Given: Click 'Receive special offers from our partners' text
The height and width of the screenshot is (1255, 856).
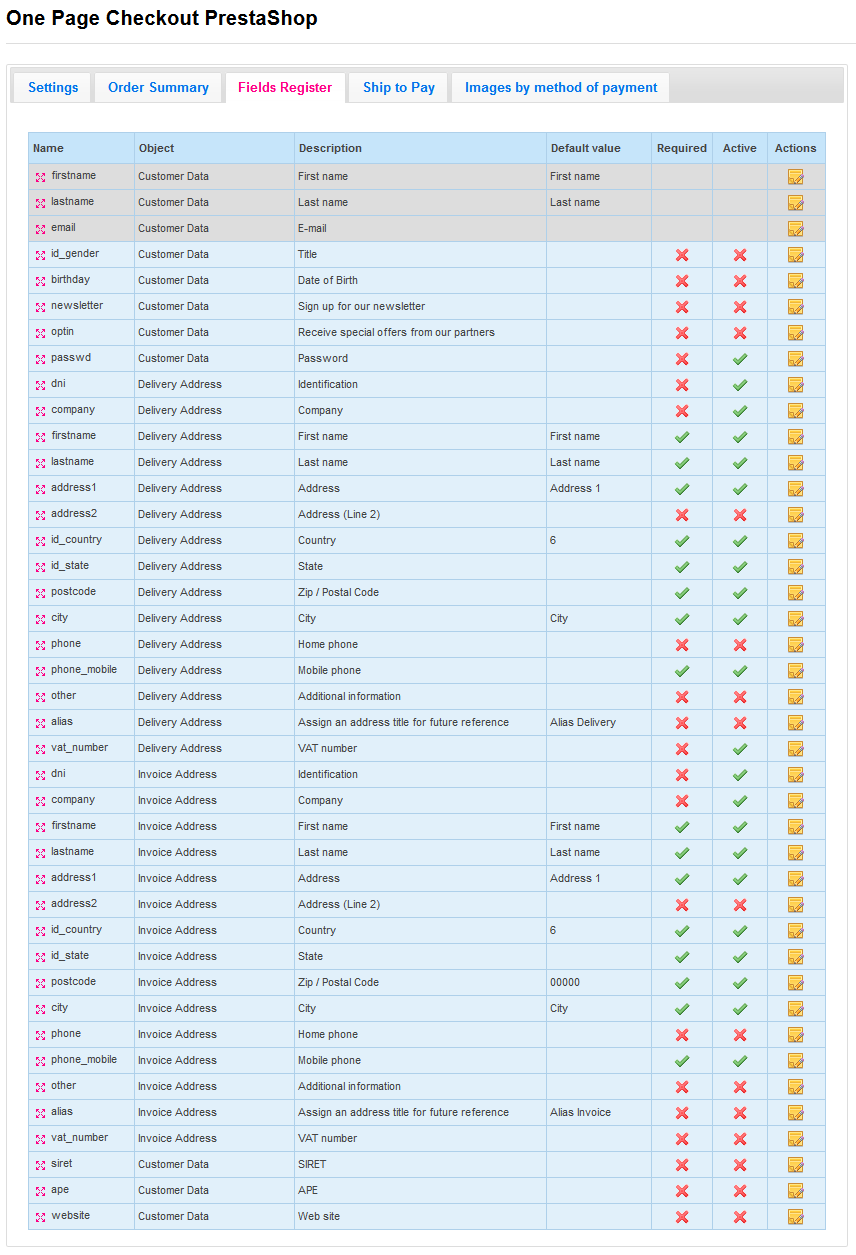Looking at the screenshot, I should (396, 332).
